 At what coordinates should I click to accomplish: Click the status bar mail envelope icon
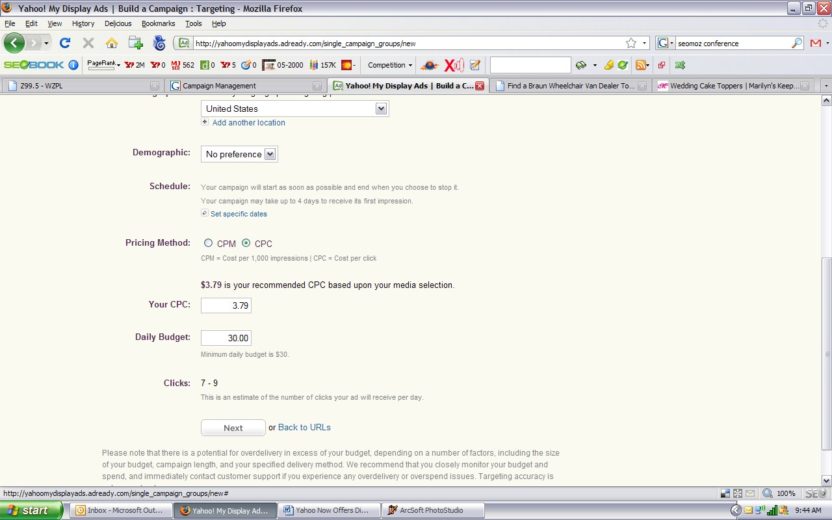[750, 493]
